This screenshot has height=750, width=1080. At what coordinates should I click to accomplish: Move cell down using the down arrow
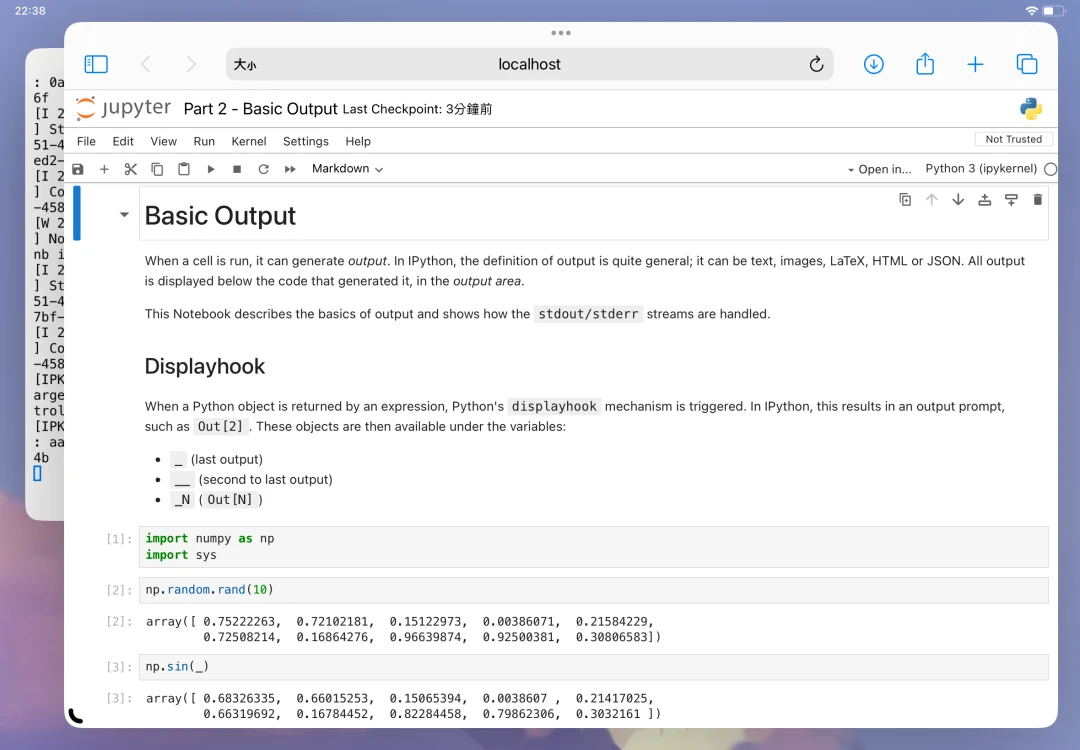(x=958, y=200)
